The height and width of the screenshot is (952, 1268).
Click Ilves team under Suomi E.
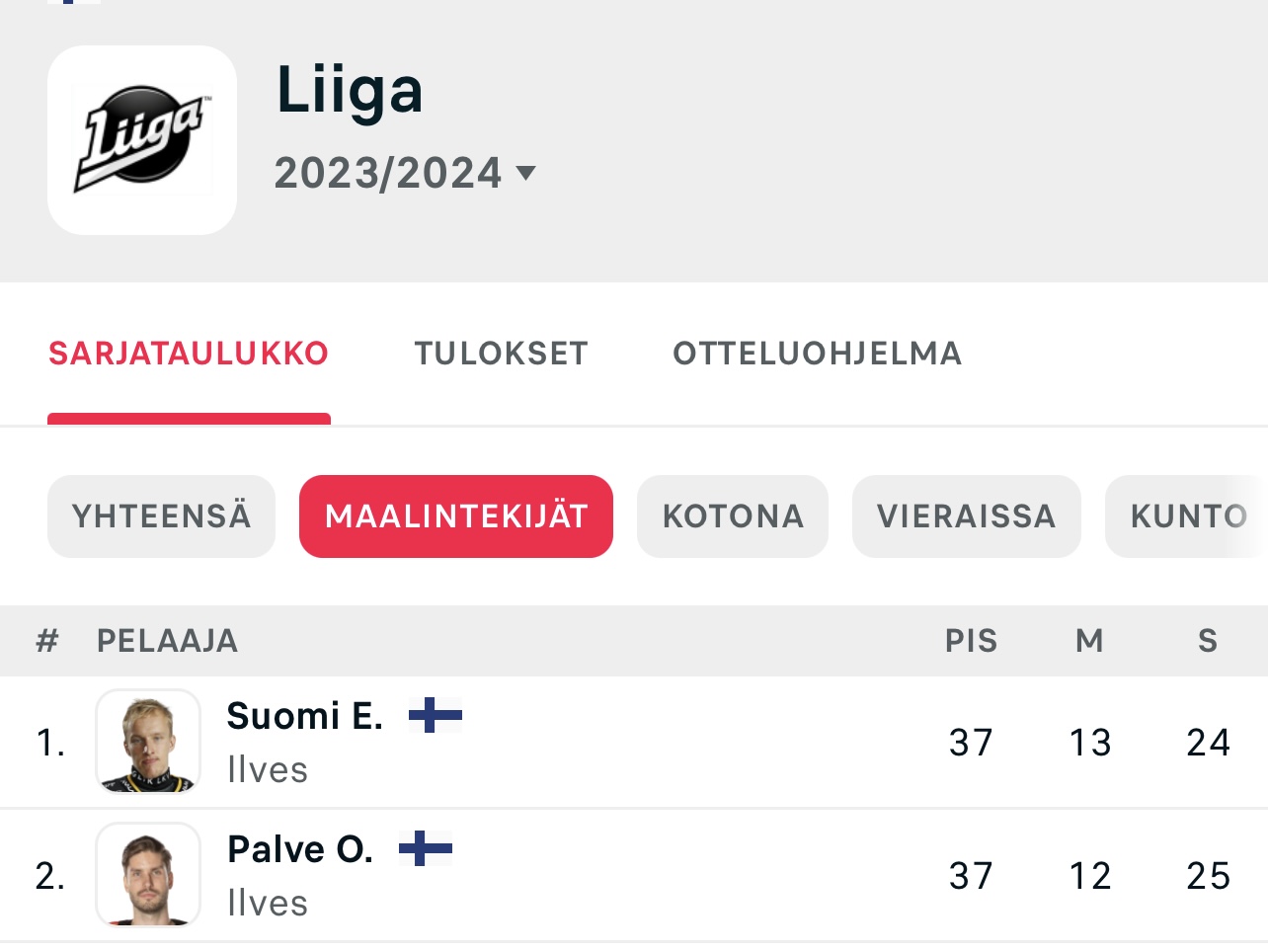point(268,770)
